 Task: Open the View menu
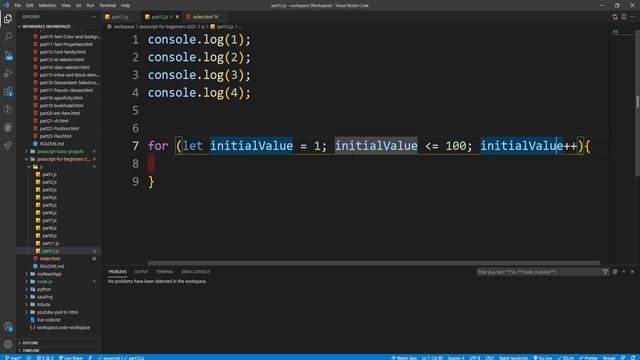click(x=66, y=5)
